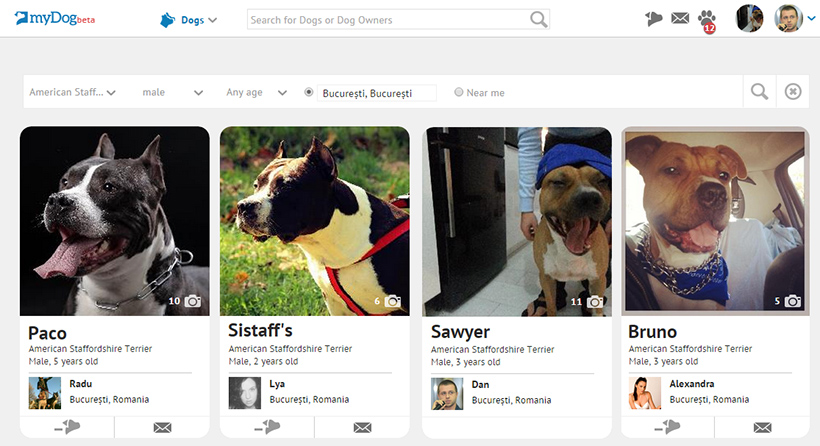Select the București location radio button
This screenshot has height=446, width=820.
pos(308,92)
